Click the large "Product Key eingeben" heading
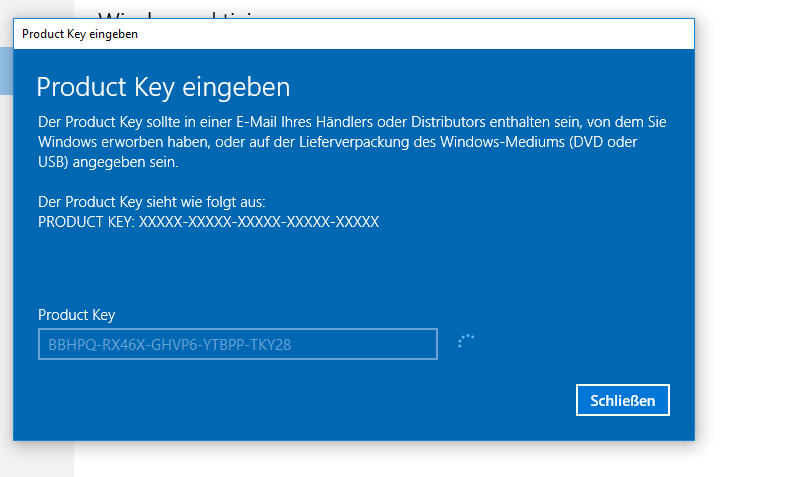811x477 pixels. [163, 86]
